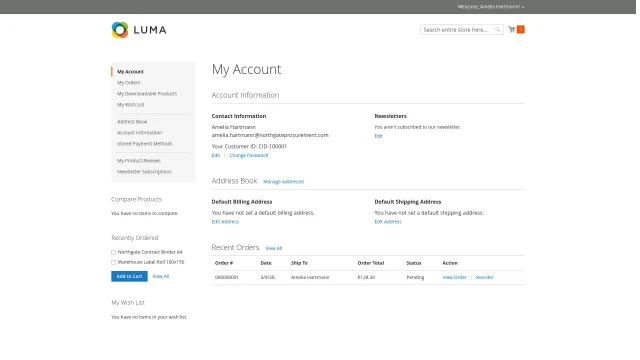Click Edit under Newsletters
The width and height of the screenshot is (640, 360).
(378, 136)
